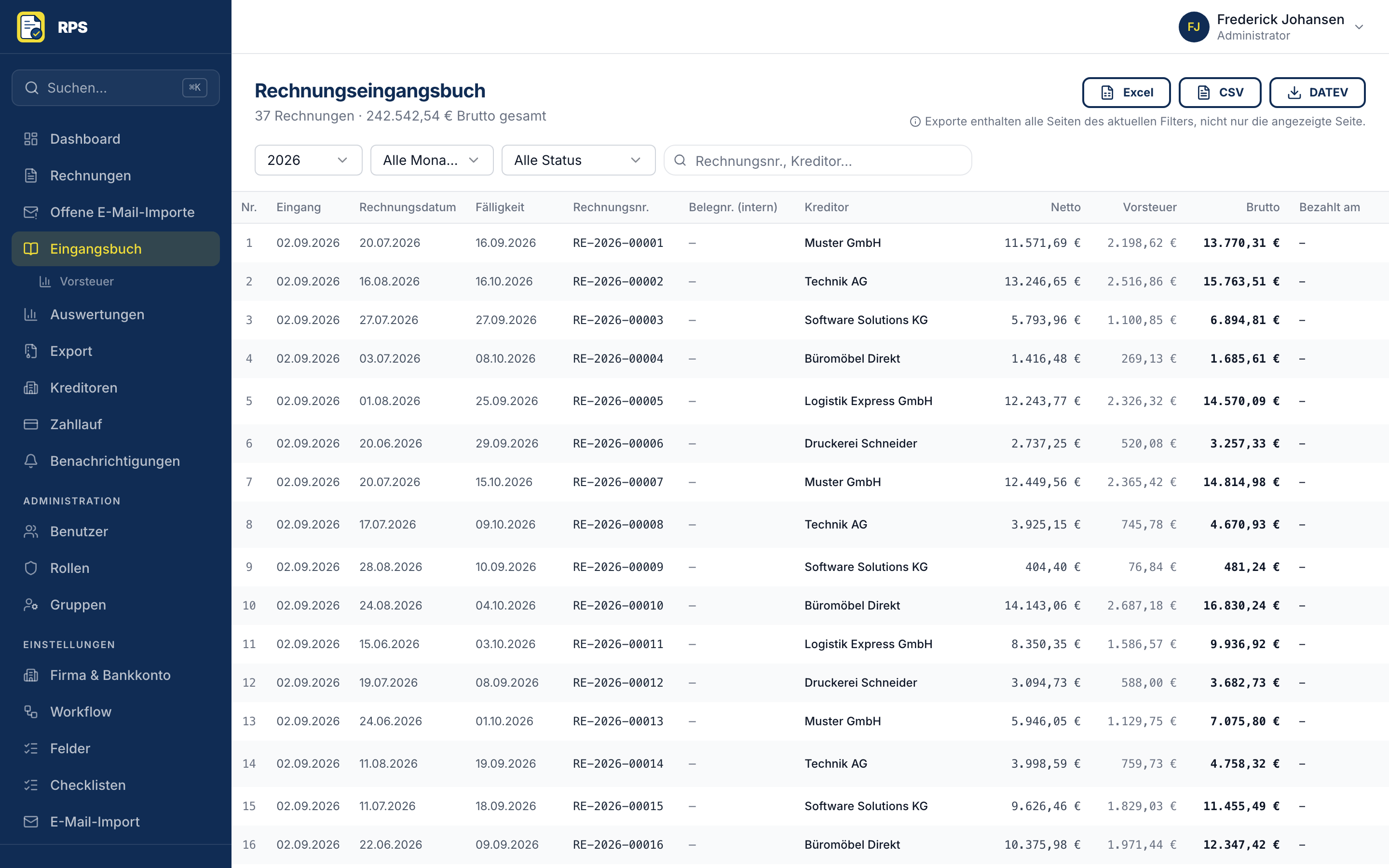Open Dashboard via its grid icon
Screen dimensions: 1389x868
31,139
